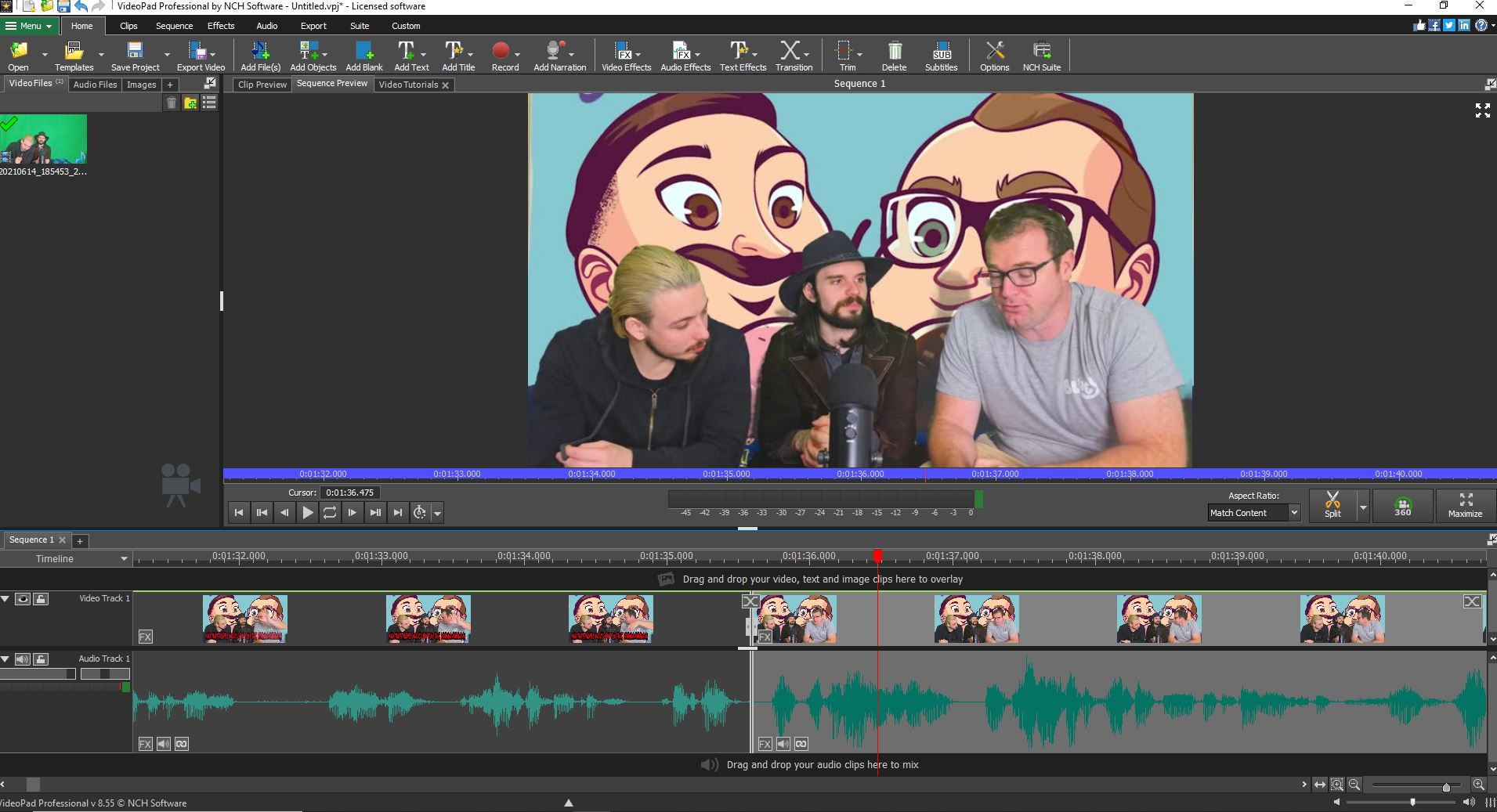Play the sequence preview
The image size is (1497, 812).
tap(308, 513)
